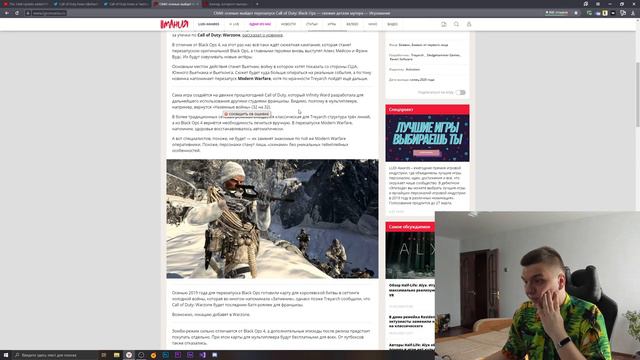The width and height of the screenshot is (640, 360).
Task: Open the LIVE section in site nav
Action: pyautogui.click(x=234, y=24)
